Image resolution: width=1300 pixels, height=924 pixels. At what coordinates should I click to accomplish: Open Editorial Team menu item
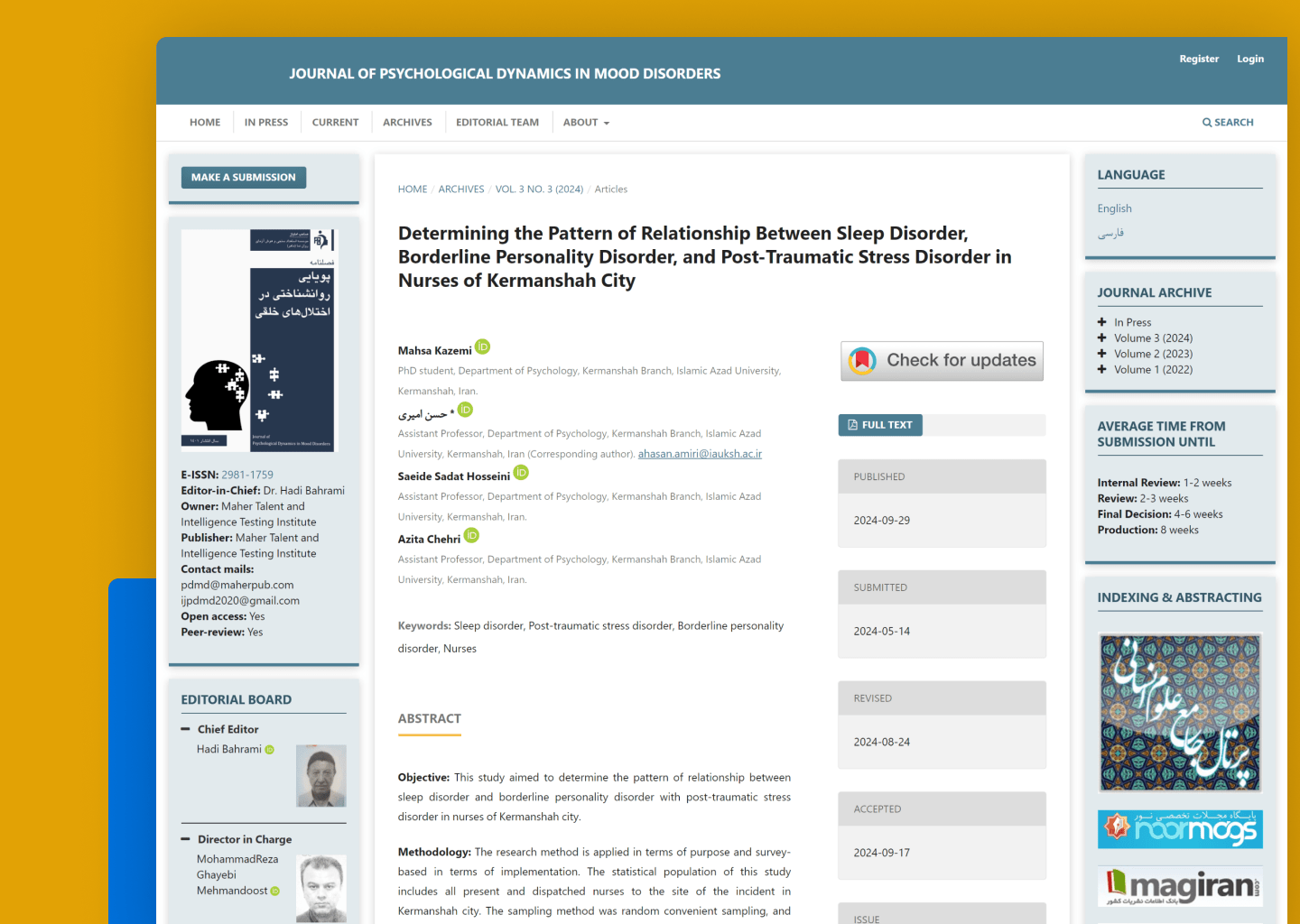coord(497,123)
